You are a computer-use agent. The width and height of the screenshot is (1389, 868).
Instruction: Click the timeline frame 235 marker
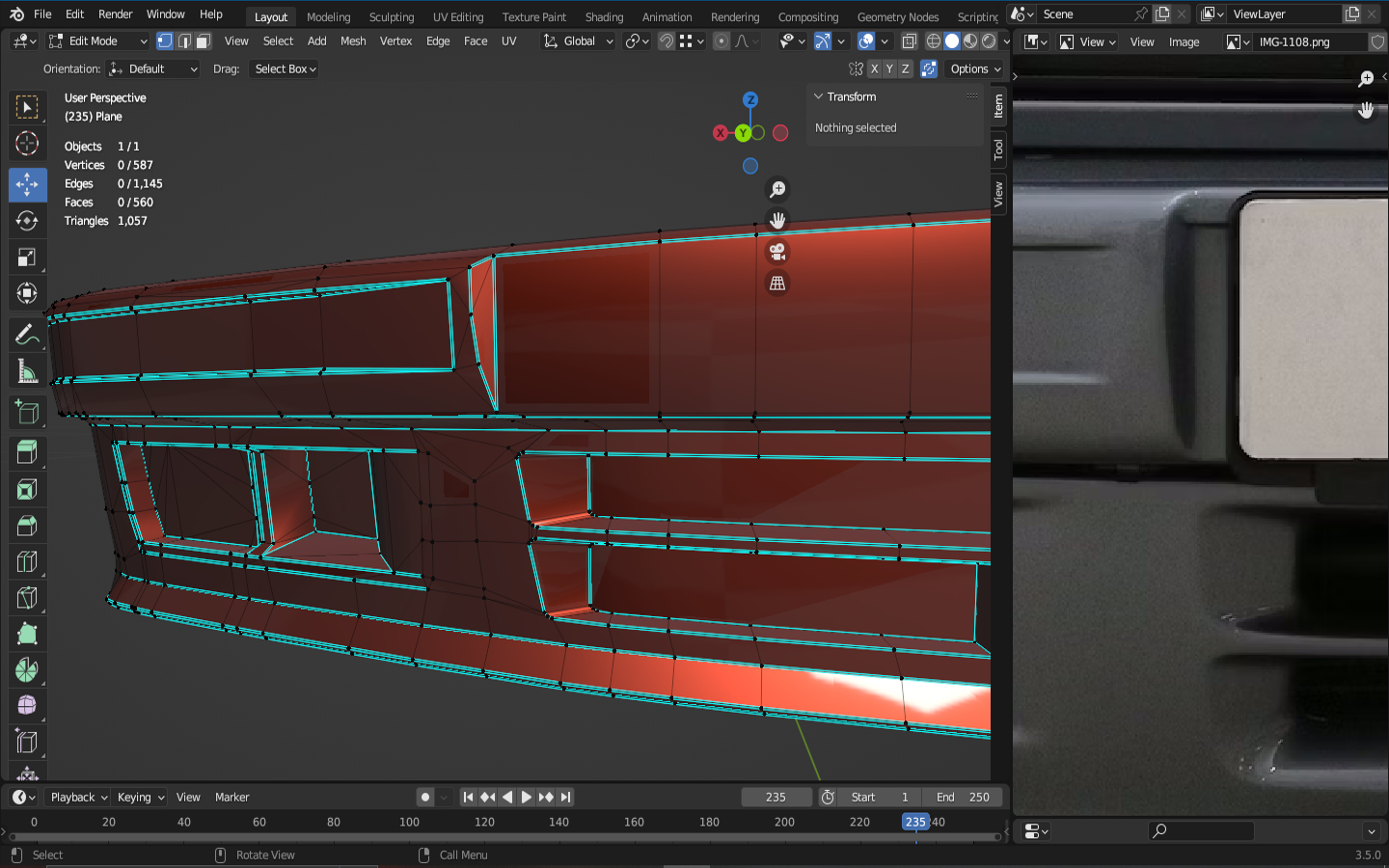[914, 822]
